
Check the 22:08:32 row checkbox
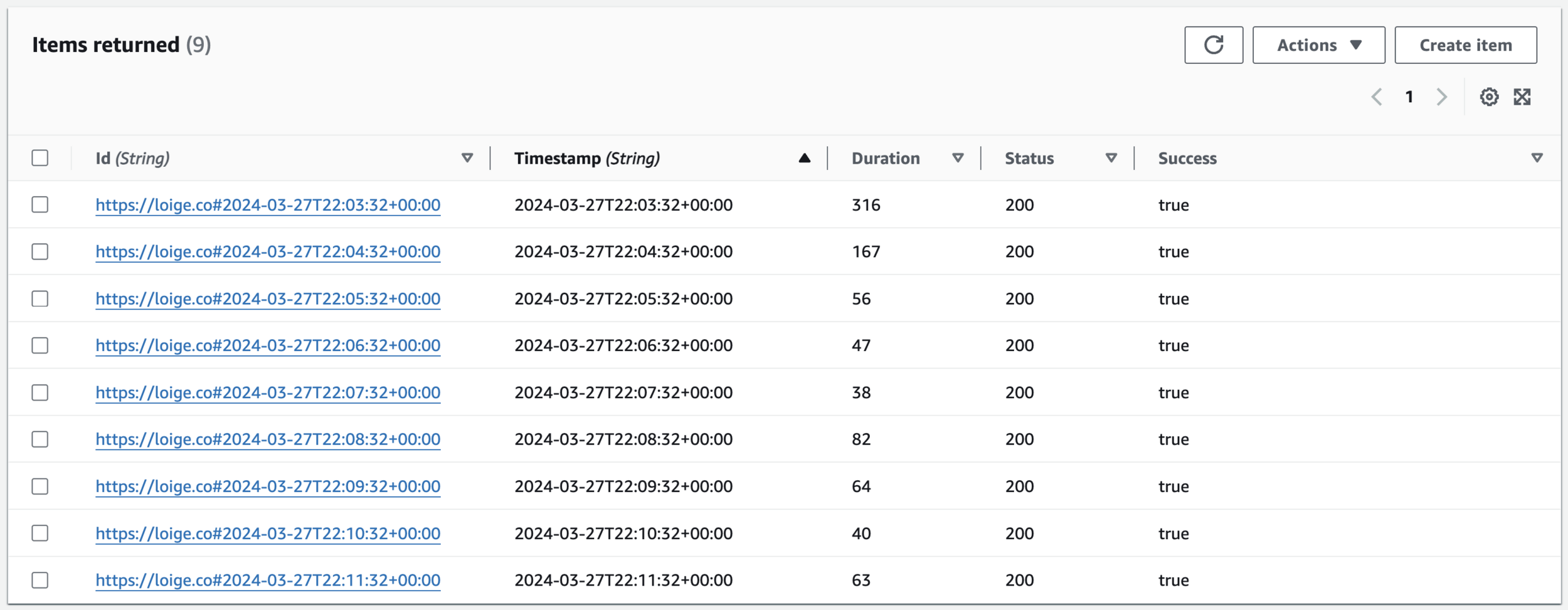point(40,439)
